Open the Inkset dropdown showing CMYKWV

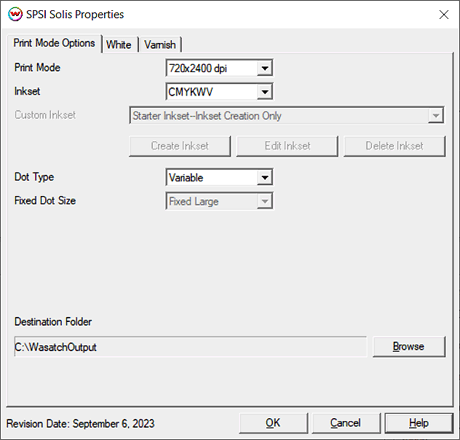[x=219, y=92]
